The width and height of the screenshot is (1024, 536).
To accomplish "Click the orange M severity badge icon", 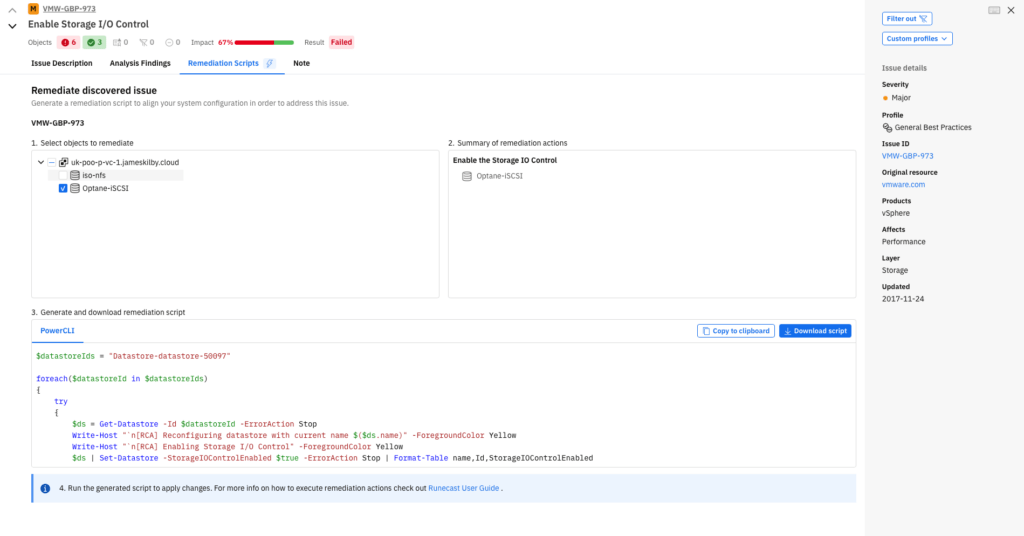I will click(x=33, y=8).
